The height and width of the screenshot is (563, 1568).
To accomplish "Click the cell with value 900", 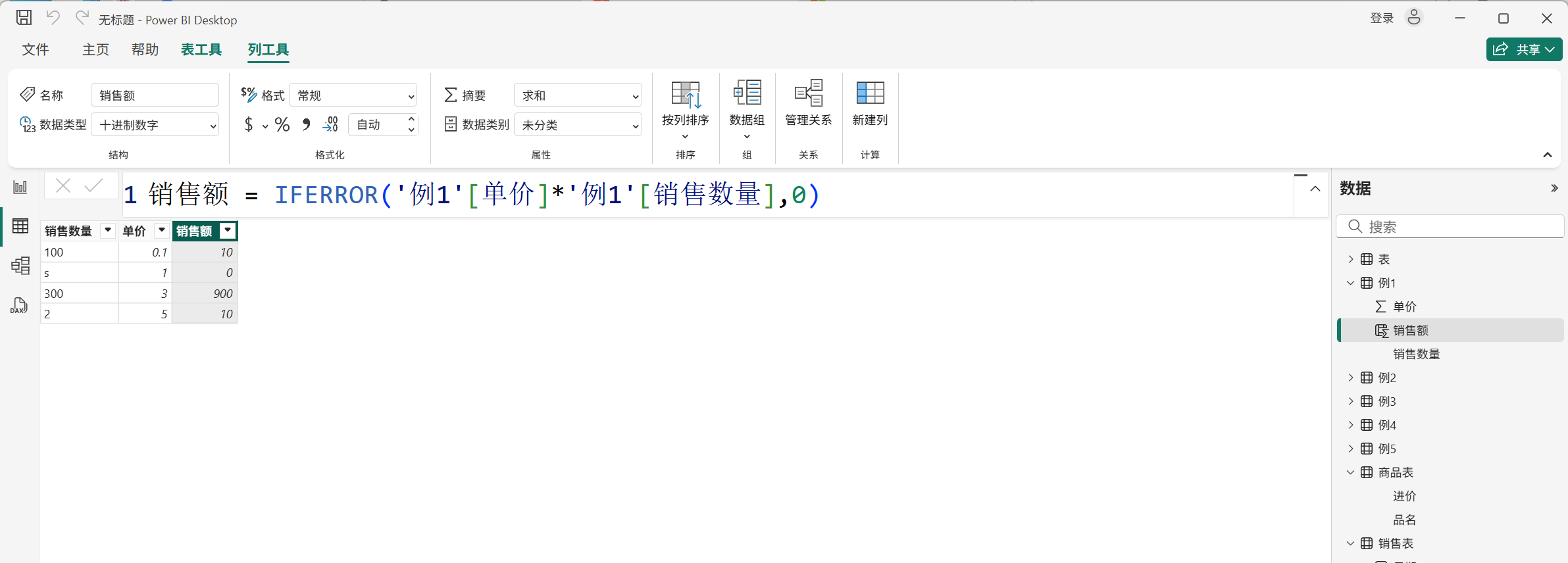I will coord(205,293).
